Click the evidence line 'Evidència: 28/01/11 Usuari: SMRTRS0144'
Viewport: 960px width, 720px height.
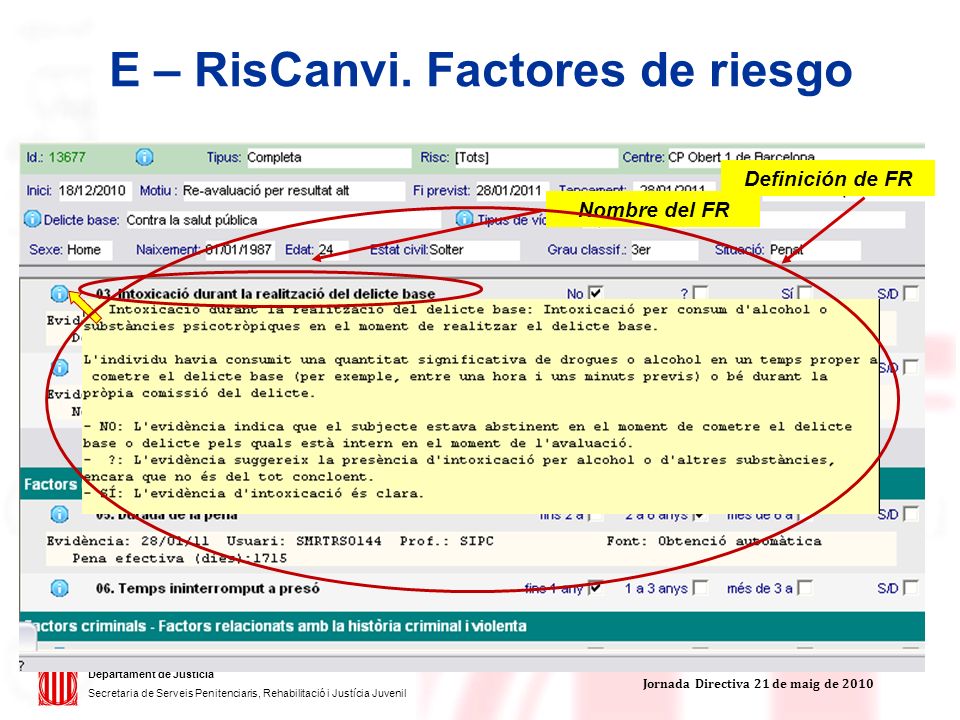click(x=214, y=541)
